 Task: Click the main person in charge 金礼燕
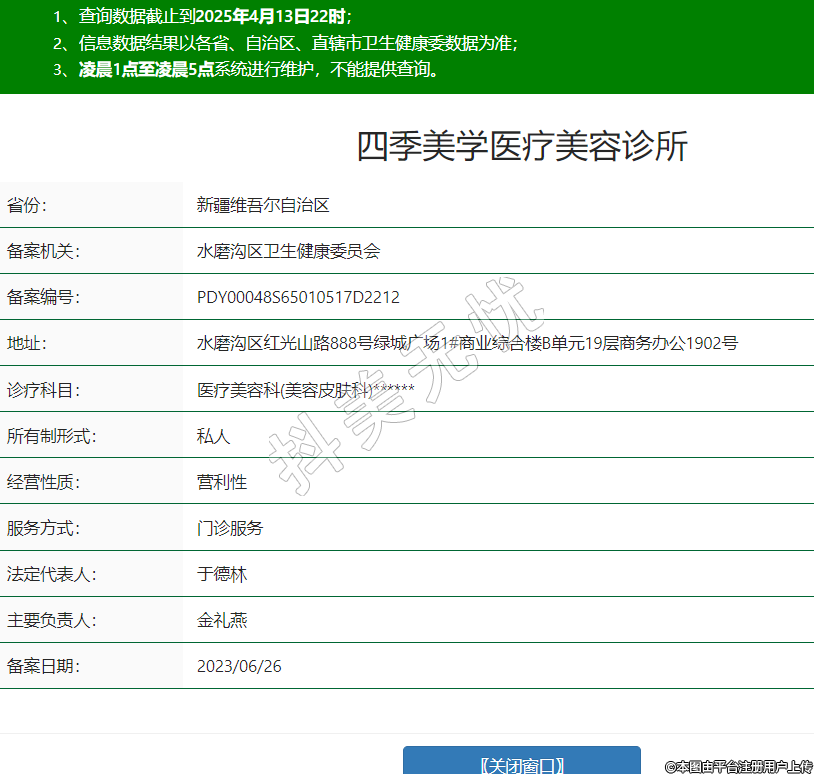(221, 621)
